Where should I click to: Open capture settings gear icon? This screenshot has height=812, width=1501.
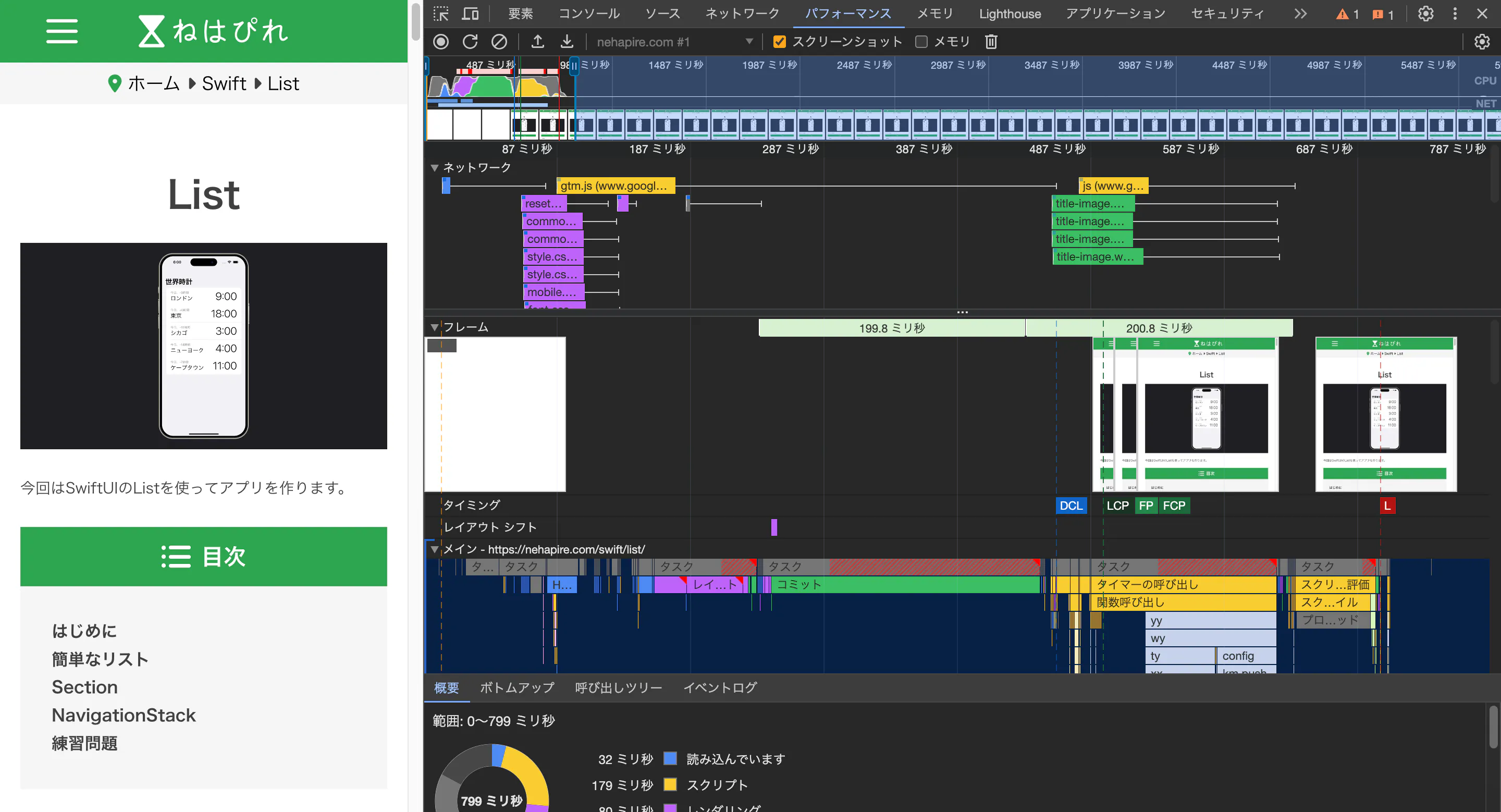coord(1482,42)
